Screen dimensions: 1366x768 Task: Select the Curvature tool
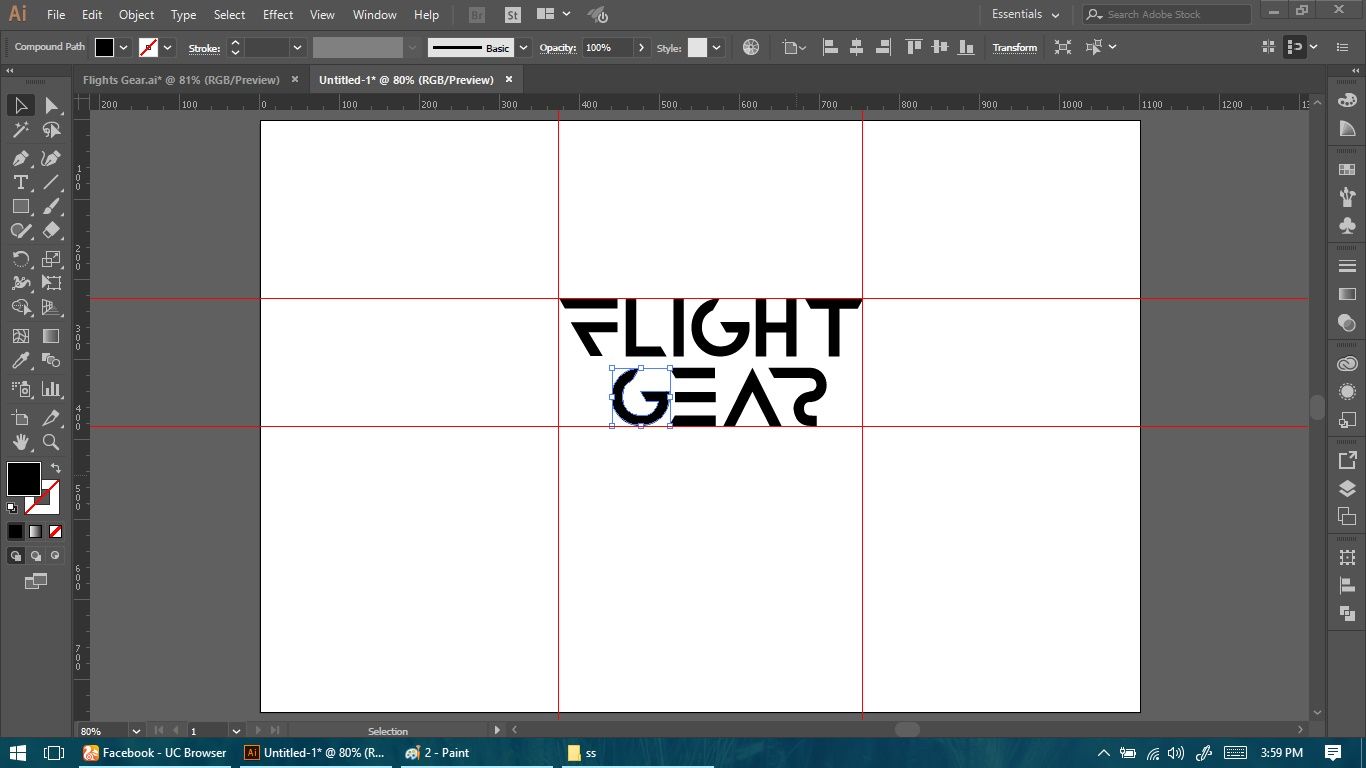[x=51, y=158]
